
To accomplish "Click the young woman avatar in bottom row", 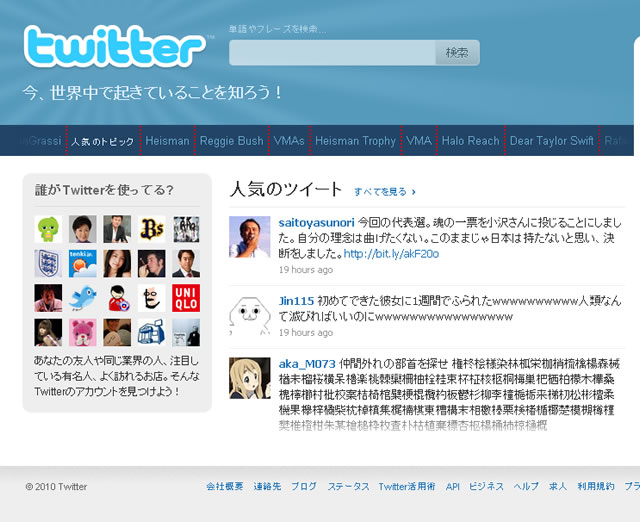I will (48, 332).
